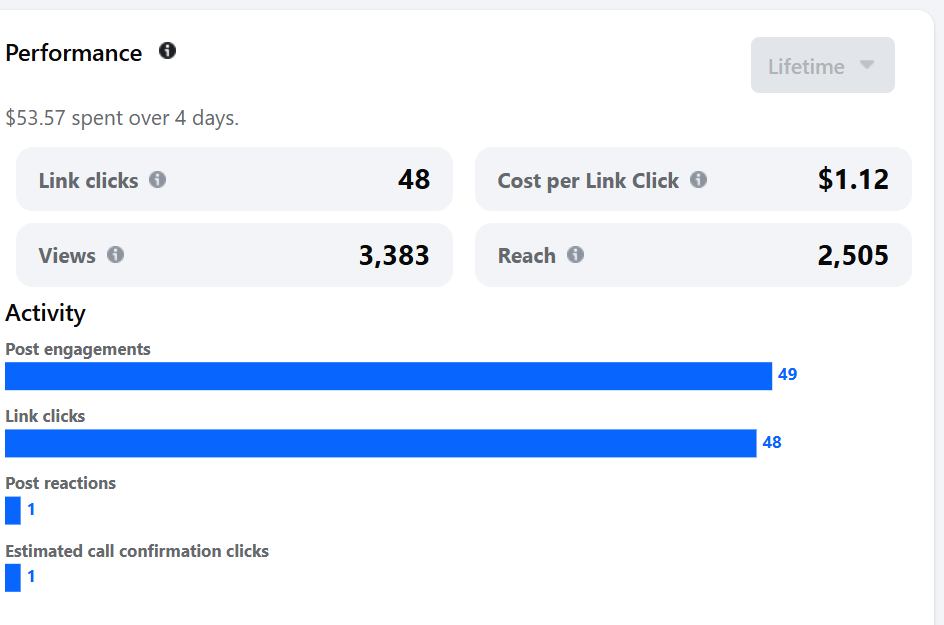
Task: Select the Reach metric card
Action: [x=693, y=255]
